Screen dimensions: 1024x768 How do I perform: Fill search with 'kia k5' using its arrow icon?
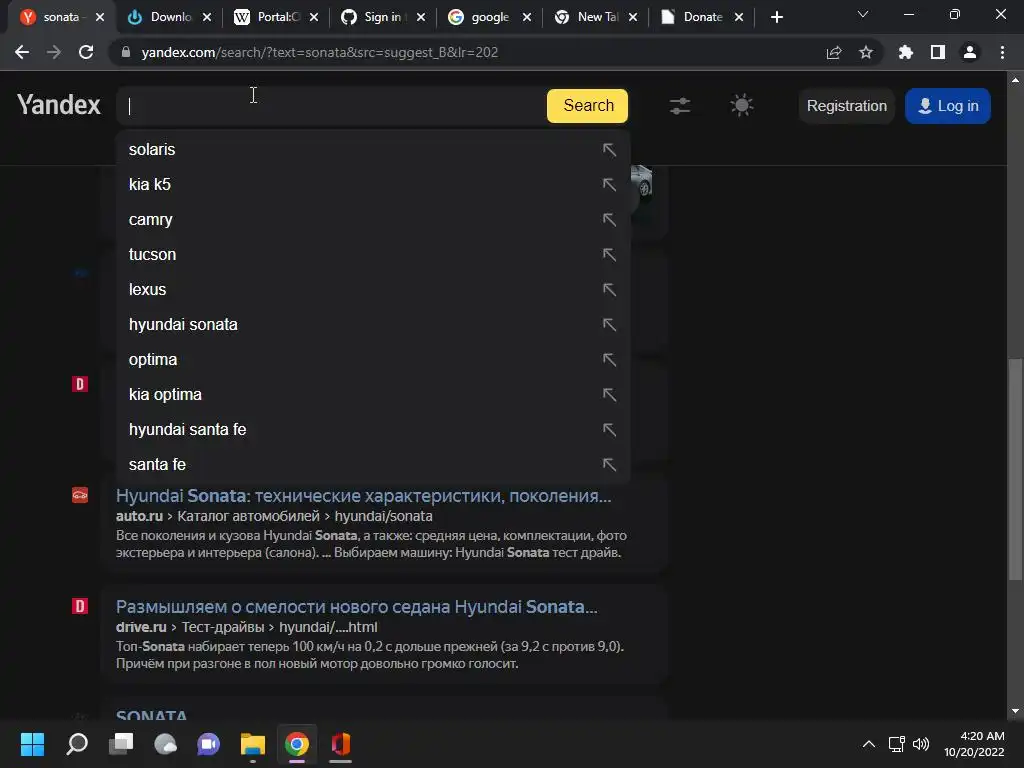[609, 185]
